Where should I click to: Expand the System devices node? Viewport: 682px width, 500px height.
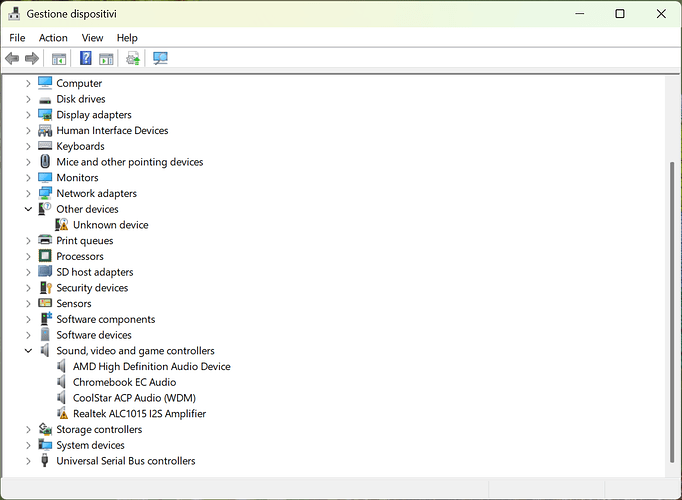[28, 445]
